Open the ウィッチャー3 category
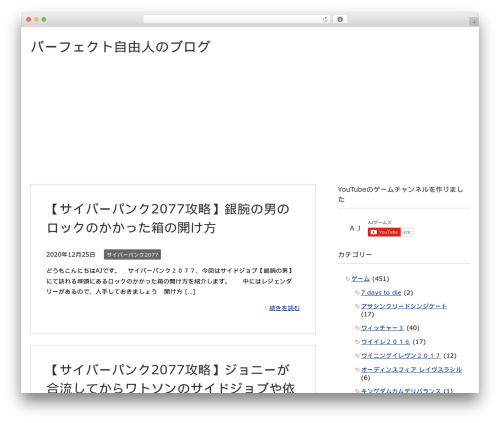The image size is (500, 423). coord(382,328)
